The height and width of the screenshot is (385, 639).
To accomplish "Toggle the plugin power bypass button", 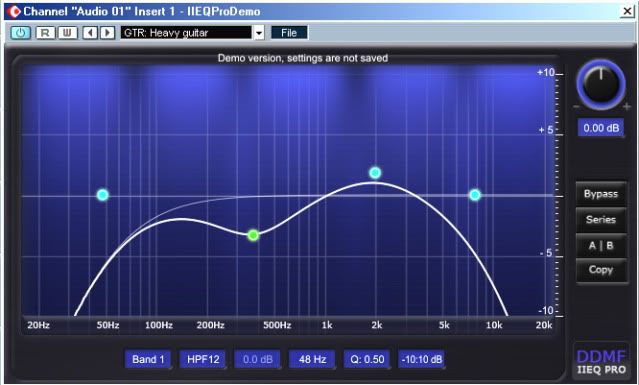I will pos(20,33).
